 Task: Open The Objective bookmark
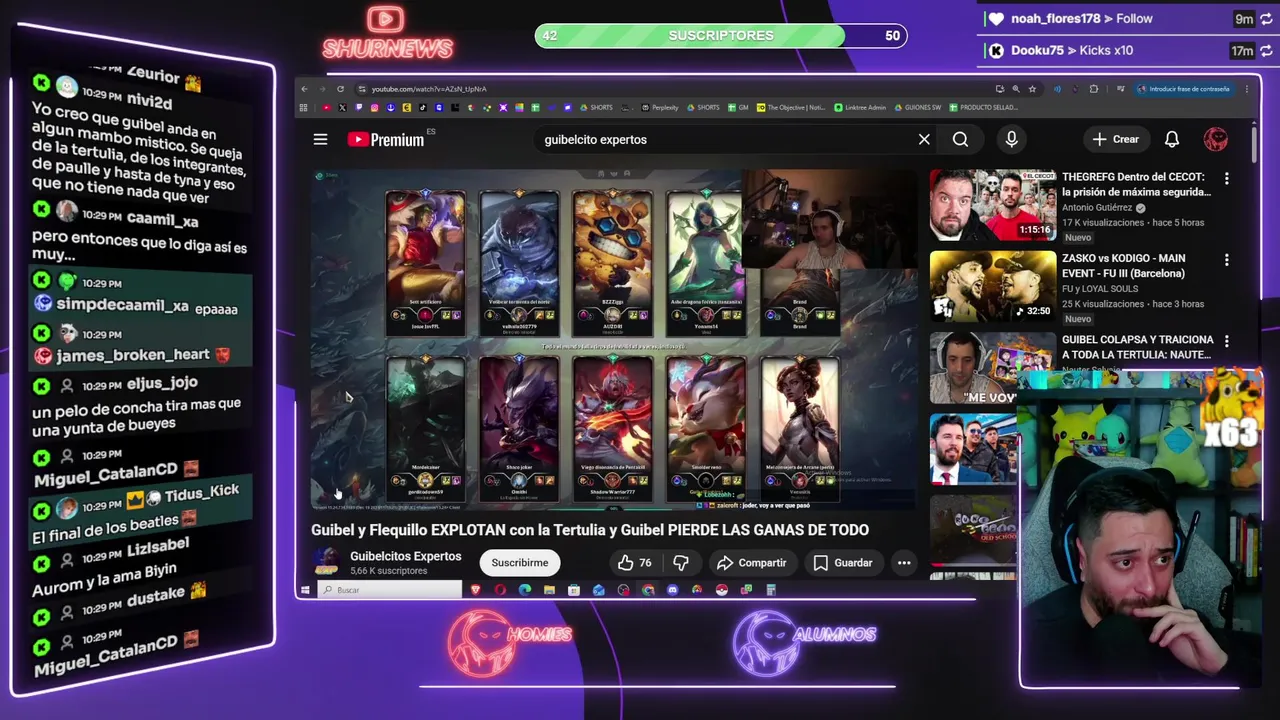[791, 107]
